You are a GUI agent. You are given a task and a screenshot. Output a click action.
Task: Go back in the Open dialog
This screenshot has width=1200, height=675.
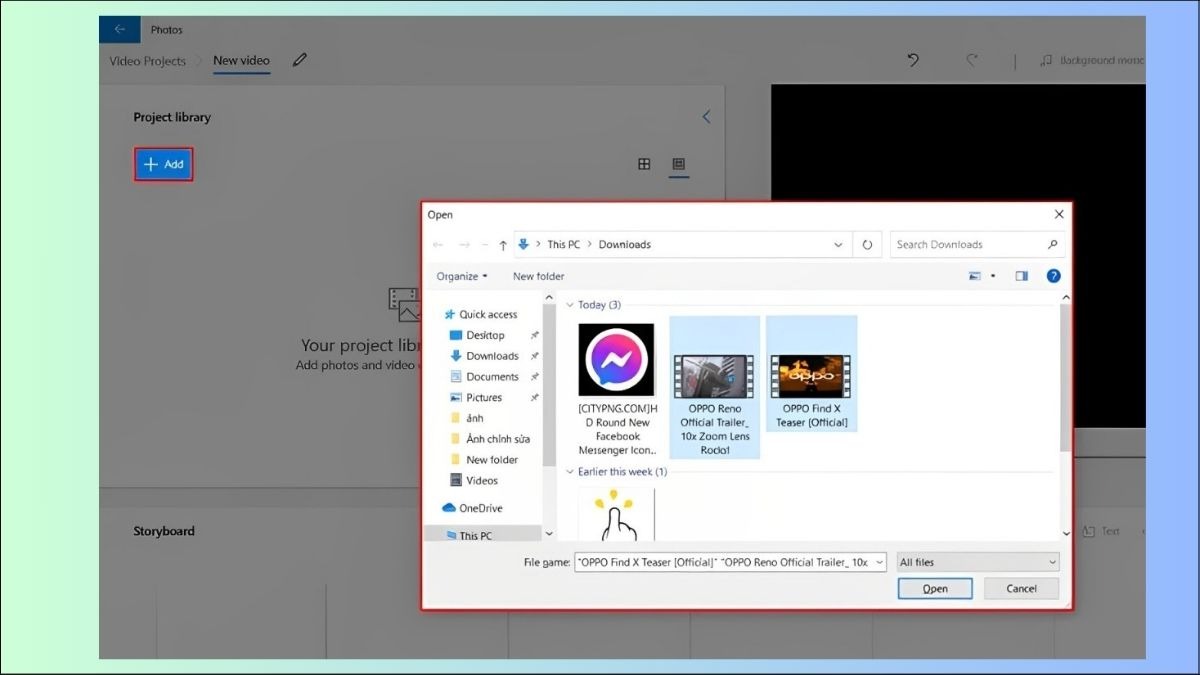coord(438,244)
